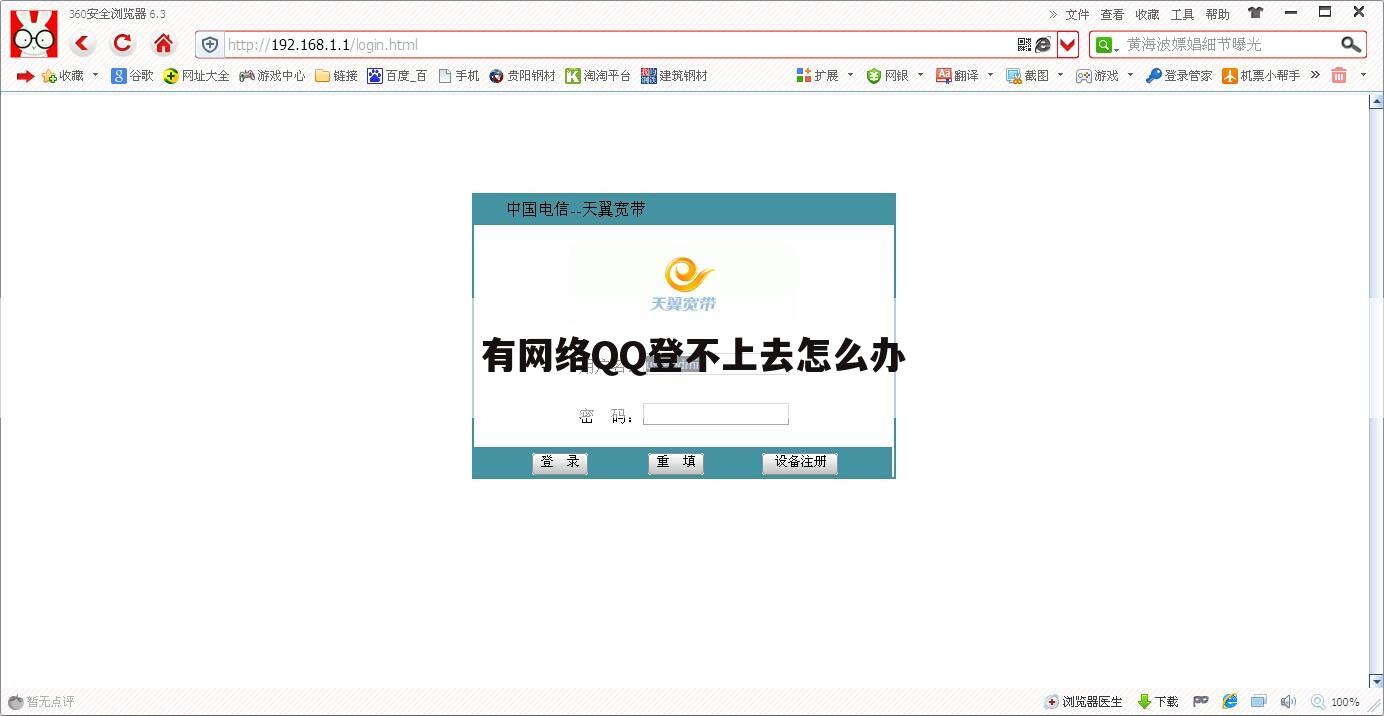Expand the arrow next to trash bin
Viewport: 1384px width, 716px height.
point(1362,75)
